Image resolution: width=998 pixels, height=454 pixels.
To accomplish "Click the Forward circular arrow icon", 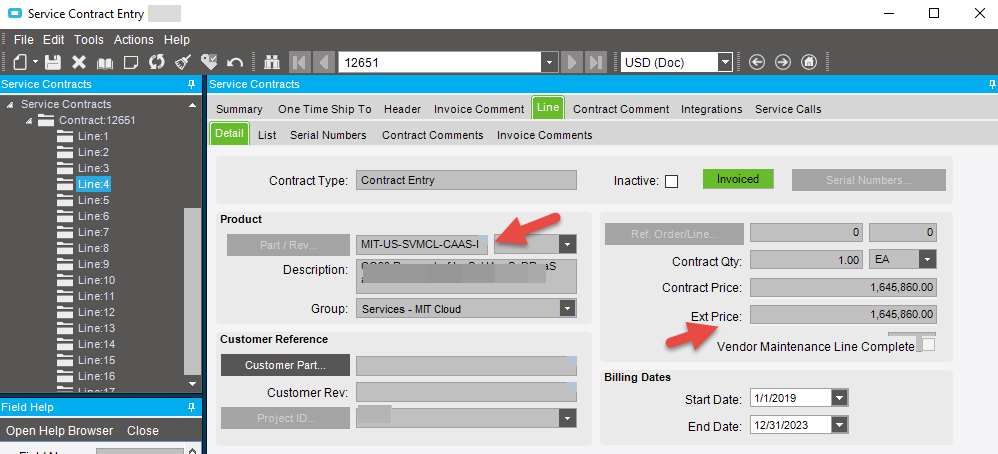I will coord(783,62).
